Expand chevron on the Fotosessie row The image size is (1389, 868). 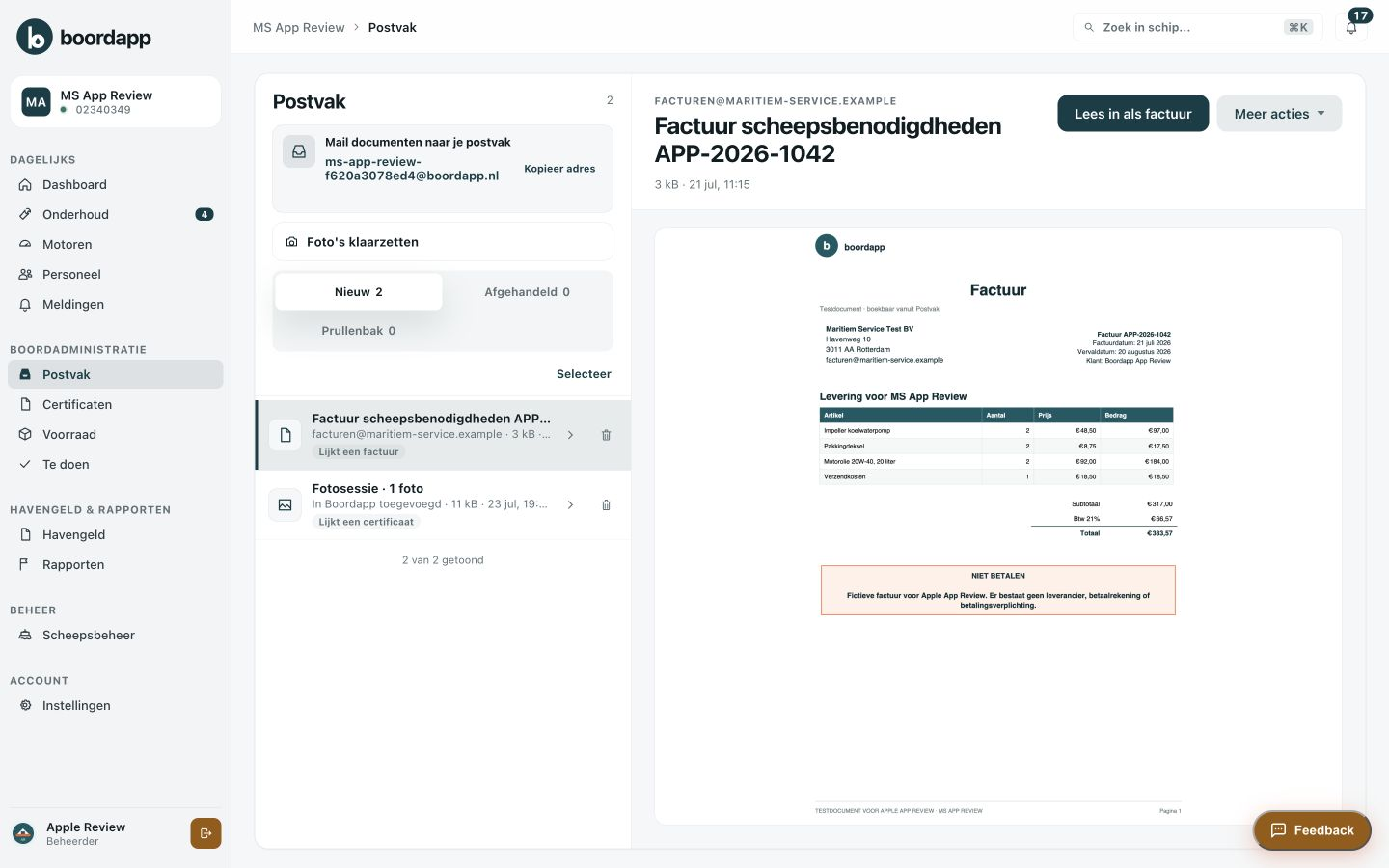click(x=570, y=504)
